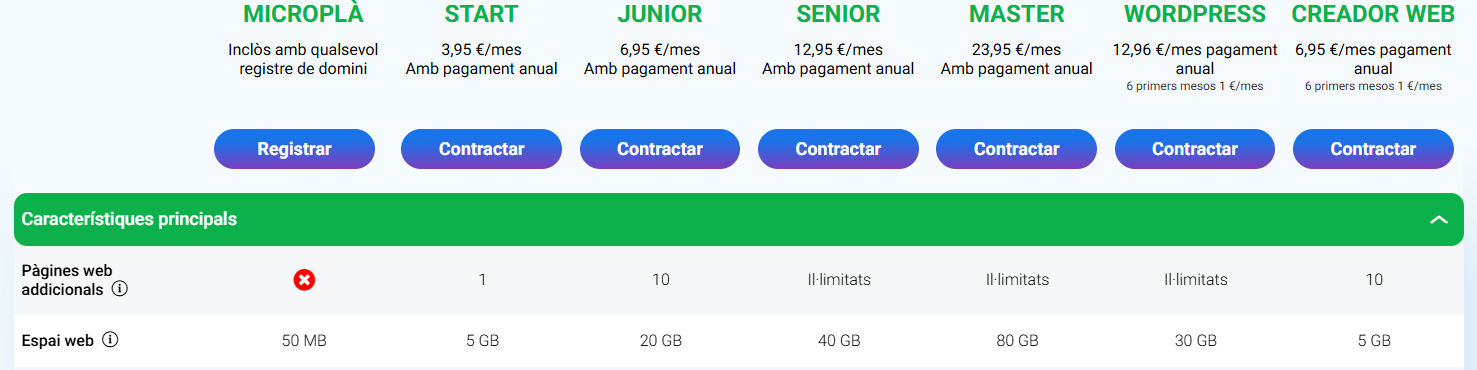Select the START plan heading
The width and height of the screenshot is (1477, 370).
pos(482,14)
